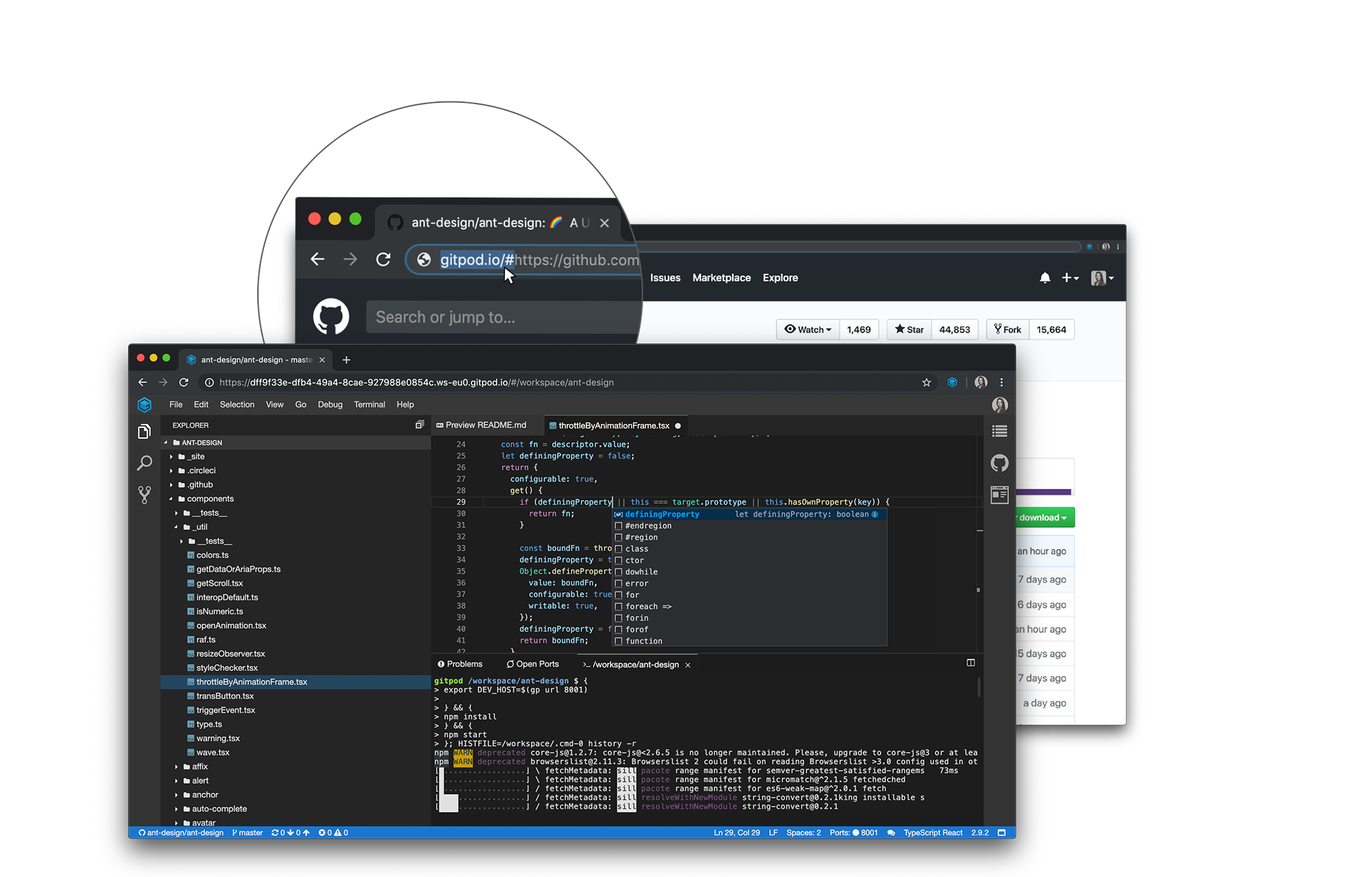Select the list icon in the right sidebar
1372x877 pixels.
pyautogui.click(x=1000, y=431)
